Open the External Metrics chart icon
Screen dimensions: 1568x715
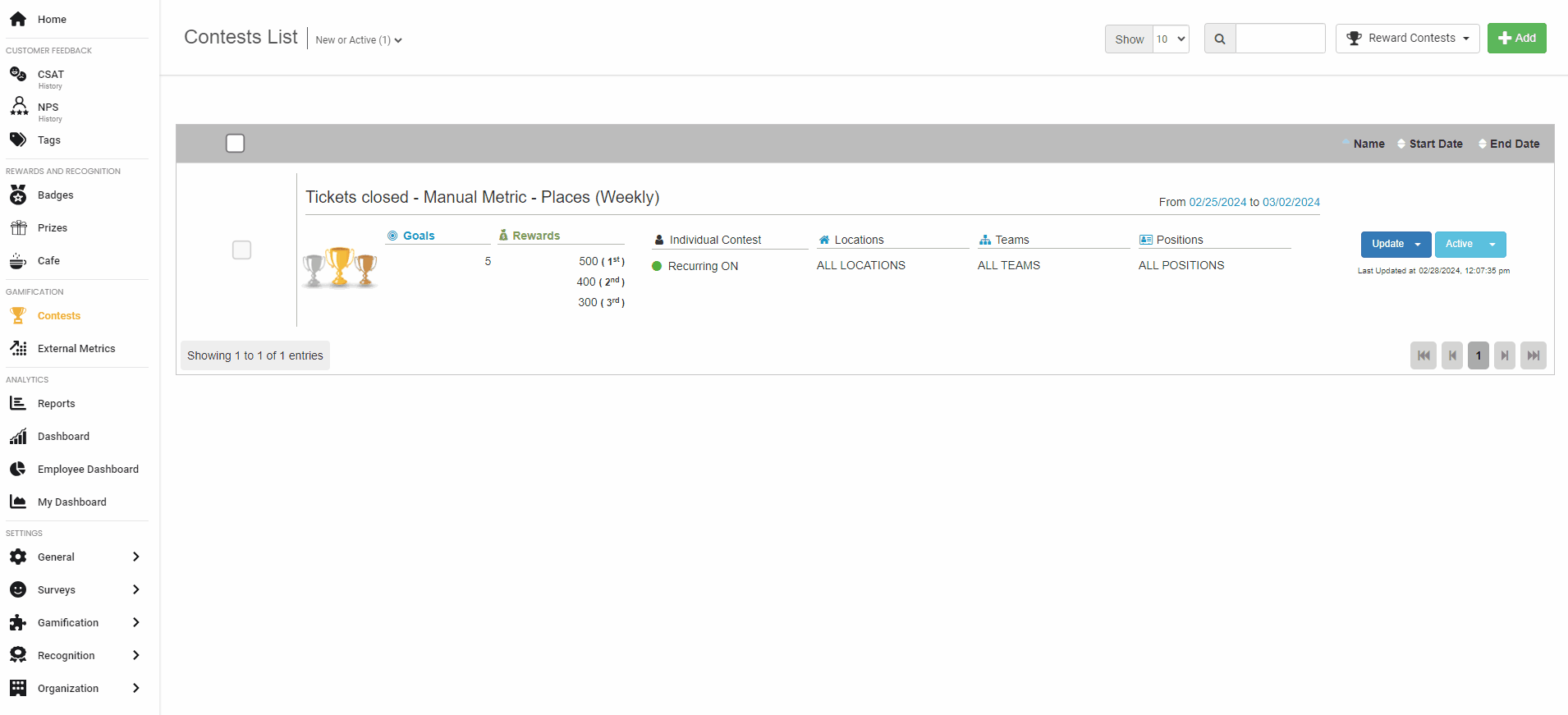coord(18,348)
